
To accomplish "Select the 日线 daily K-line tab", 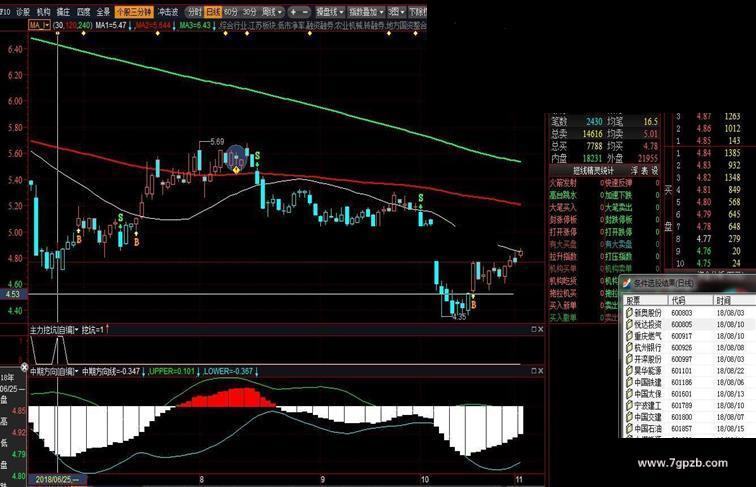I will [x=213, y=12].
